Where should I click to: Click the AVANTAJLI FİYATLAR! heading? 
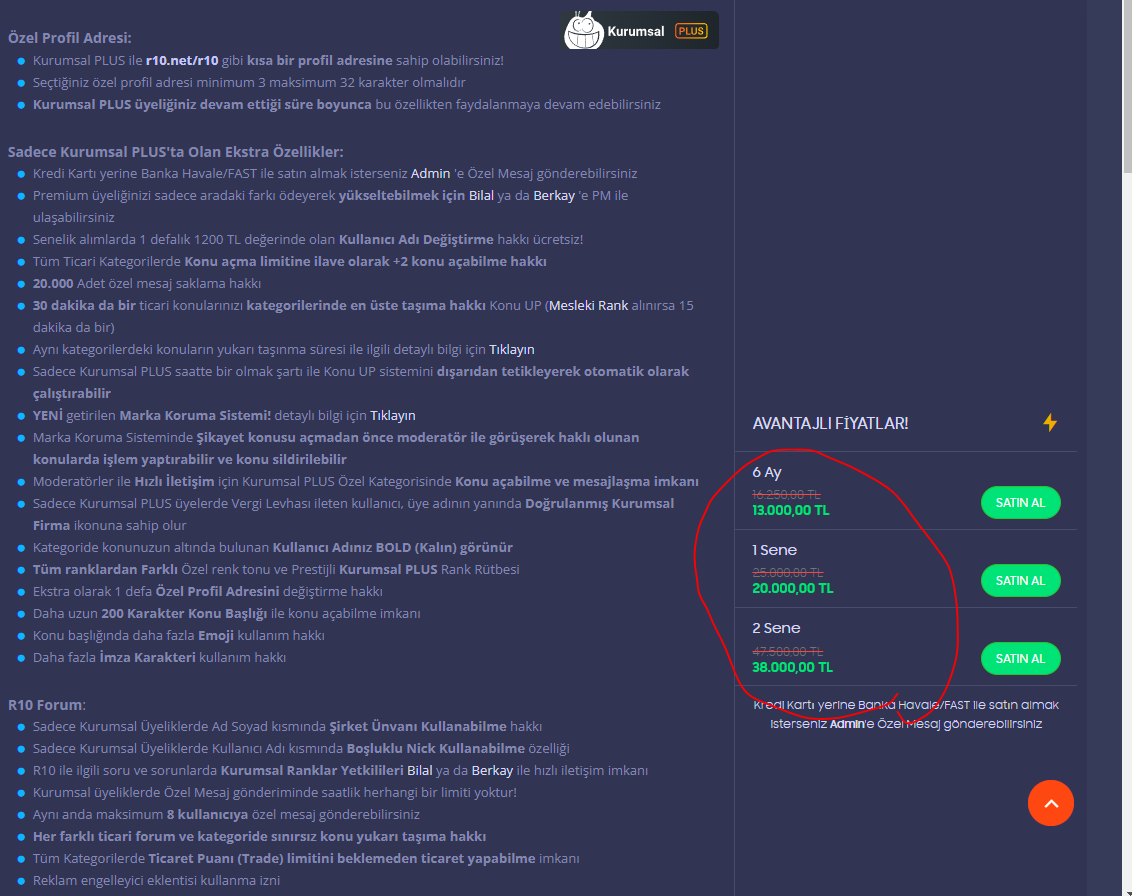[830, 423]
